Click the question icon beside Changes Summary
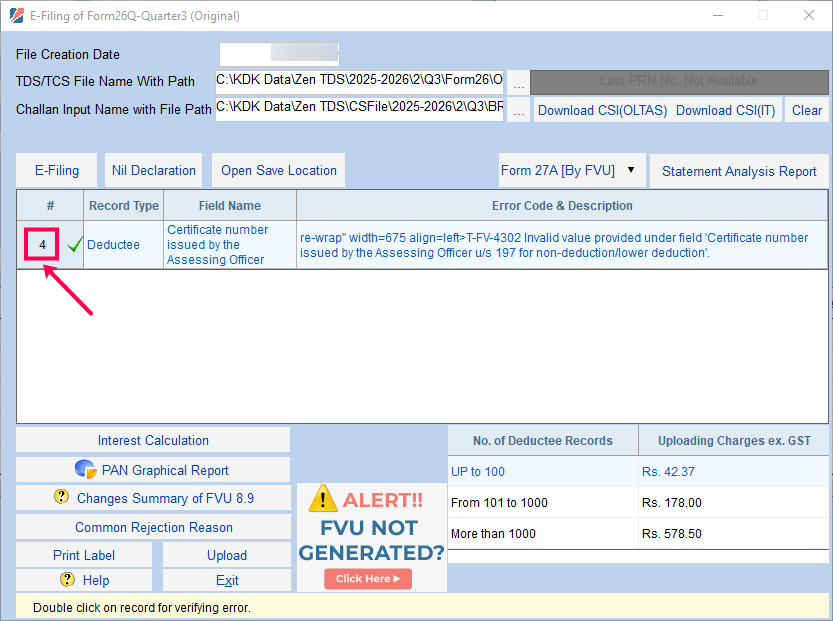This screenshot has width=833, height=621. [62, 497]
